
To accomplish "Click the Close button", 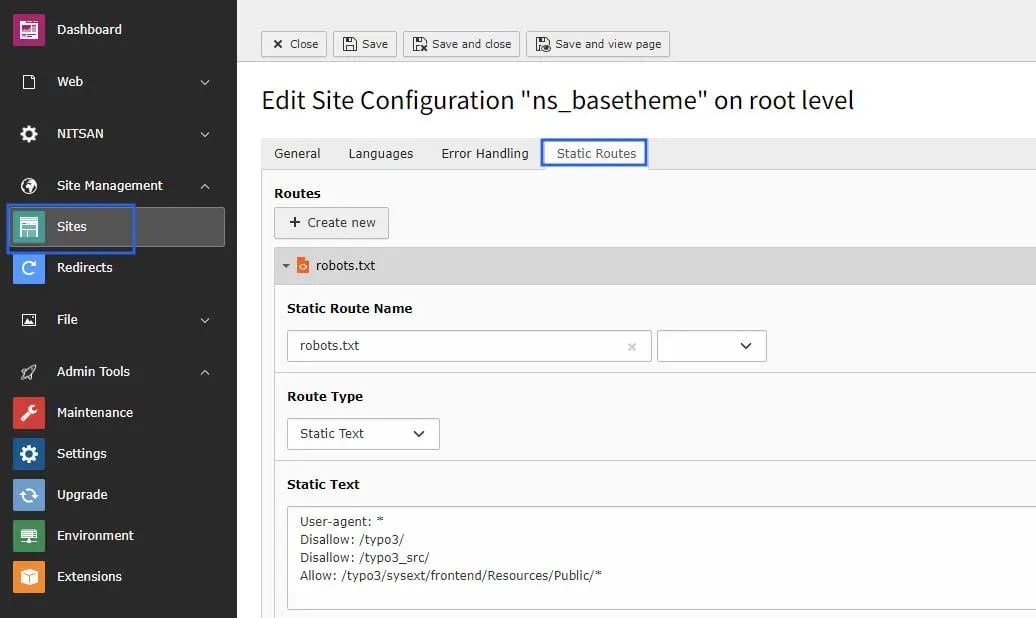I will click(294, 44).
